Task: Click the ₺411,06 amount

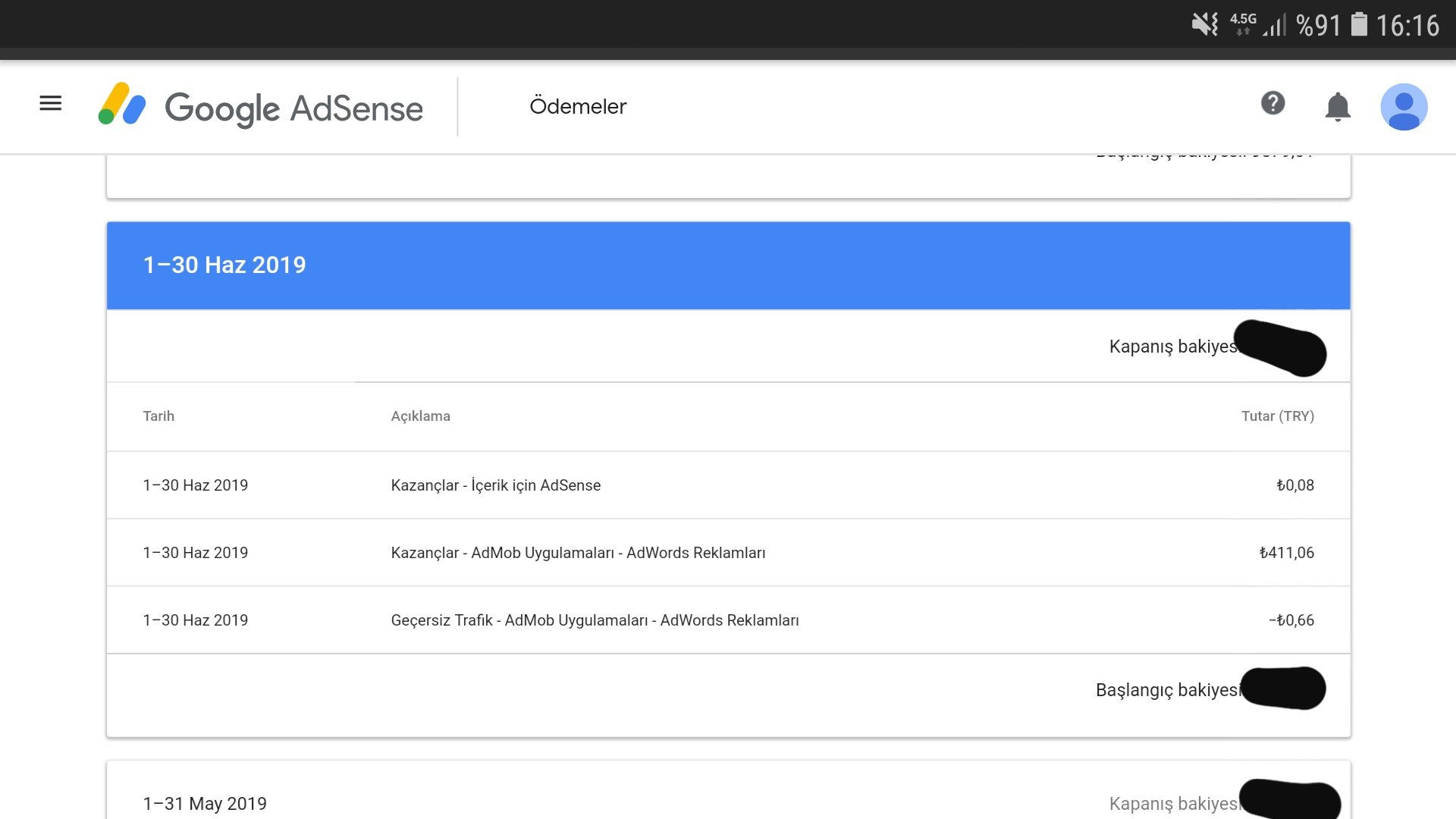Action: (1287, 553)
